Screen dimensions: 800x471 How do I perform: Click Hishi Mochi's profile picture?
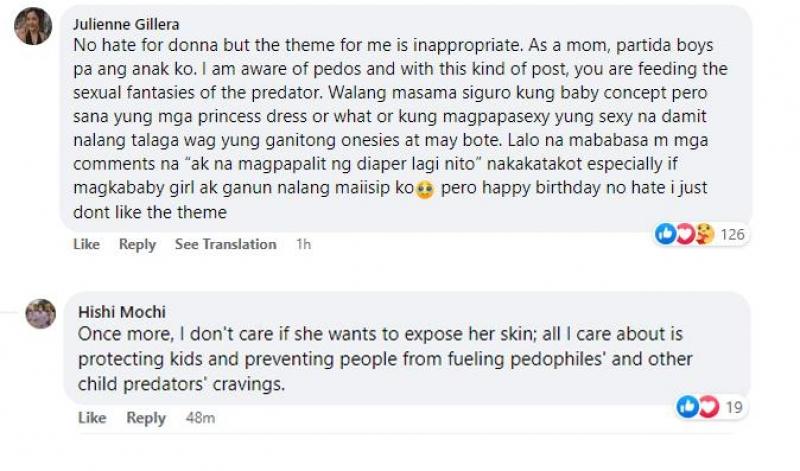[40, 314]
